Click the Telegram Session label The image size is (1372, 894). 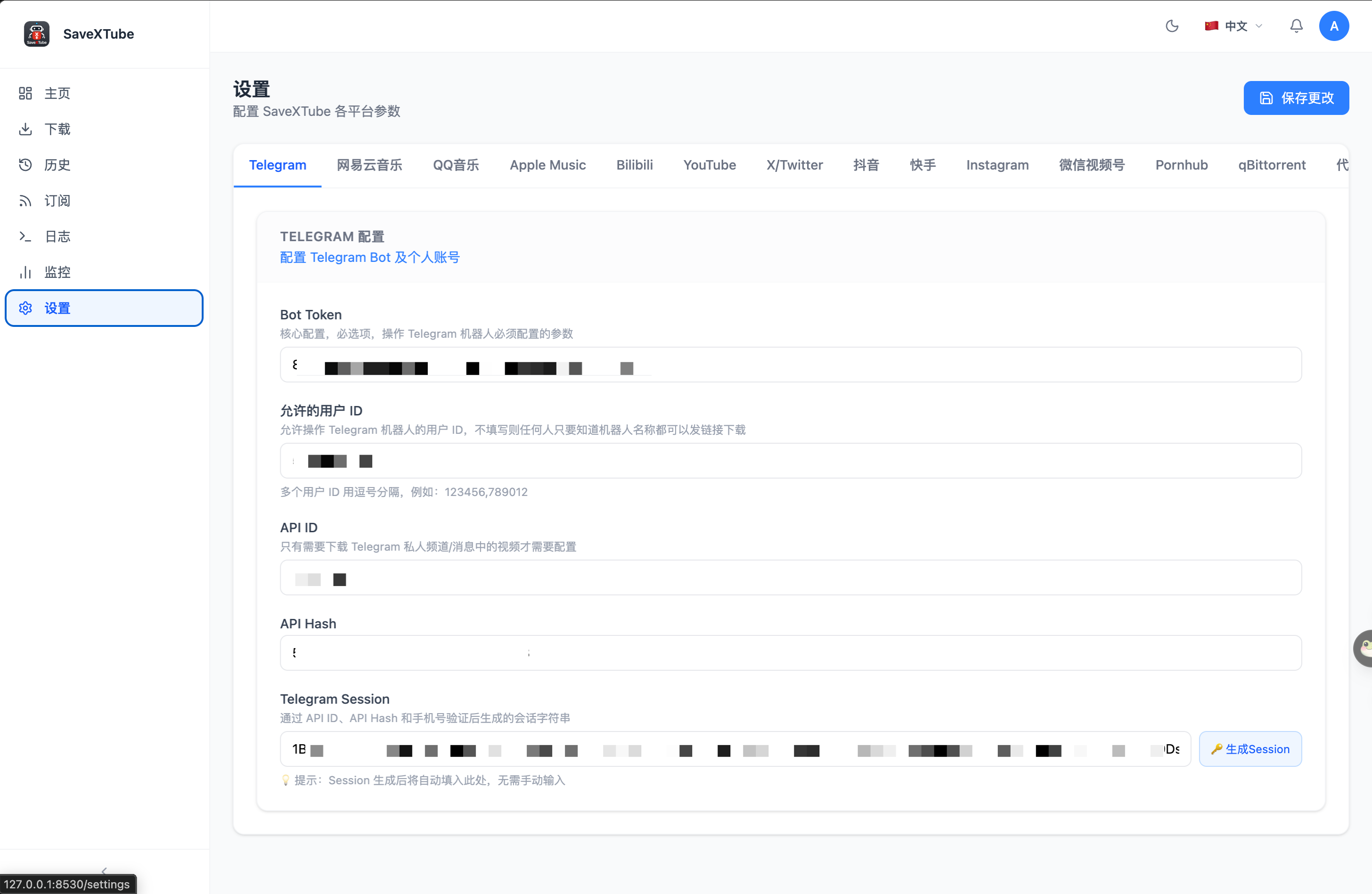[335, 699]
